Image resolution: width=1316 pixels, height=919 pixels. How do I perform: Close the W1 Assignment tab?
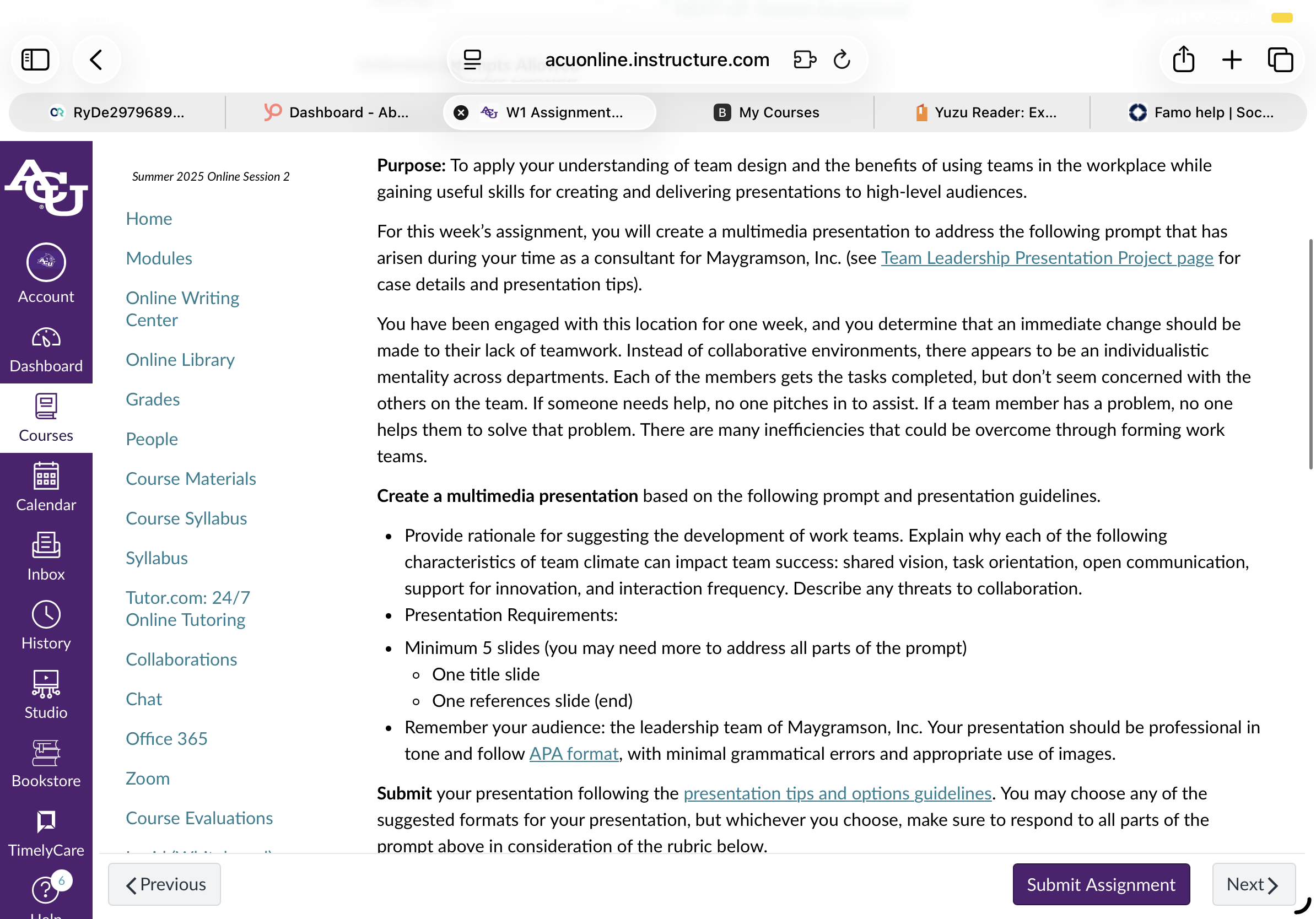[x=461, y=112]
